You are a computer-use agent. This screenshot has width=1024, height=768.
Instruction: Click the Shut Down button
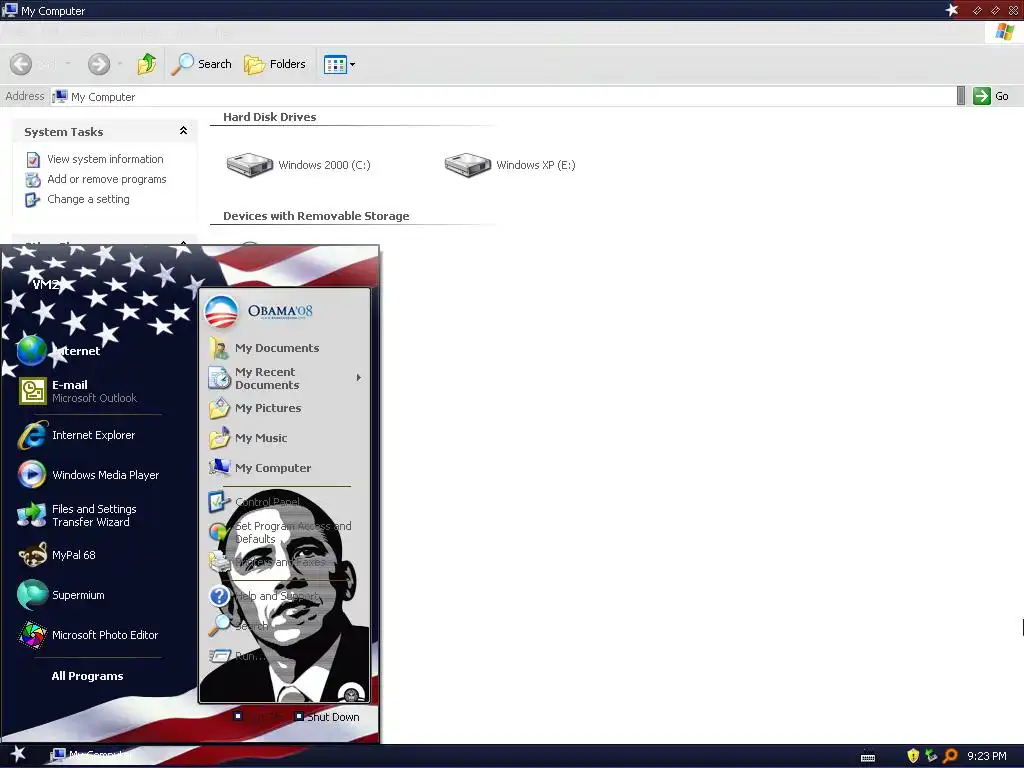pos(327,717)
